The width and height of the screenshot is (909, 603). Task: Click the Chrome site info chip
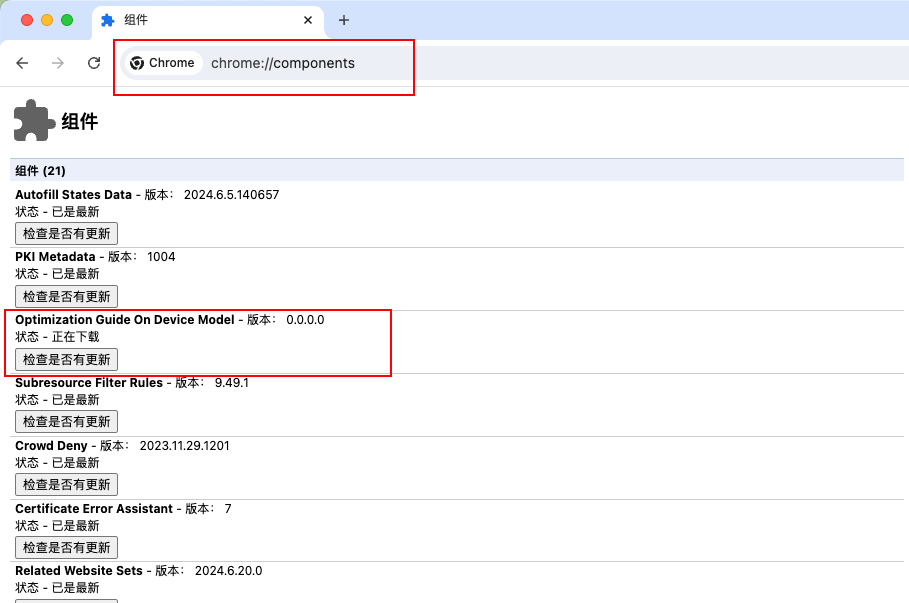point(163,63)
